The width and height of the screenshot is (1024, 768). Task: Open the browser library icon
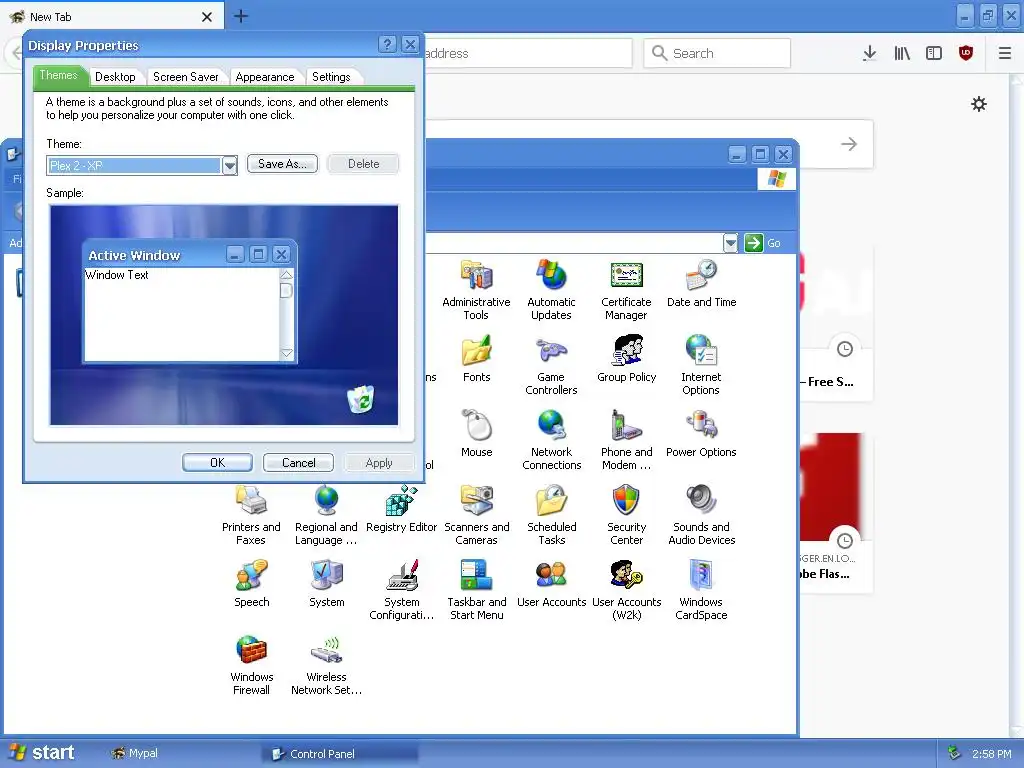(902, 53)
